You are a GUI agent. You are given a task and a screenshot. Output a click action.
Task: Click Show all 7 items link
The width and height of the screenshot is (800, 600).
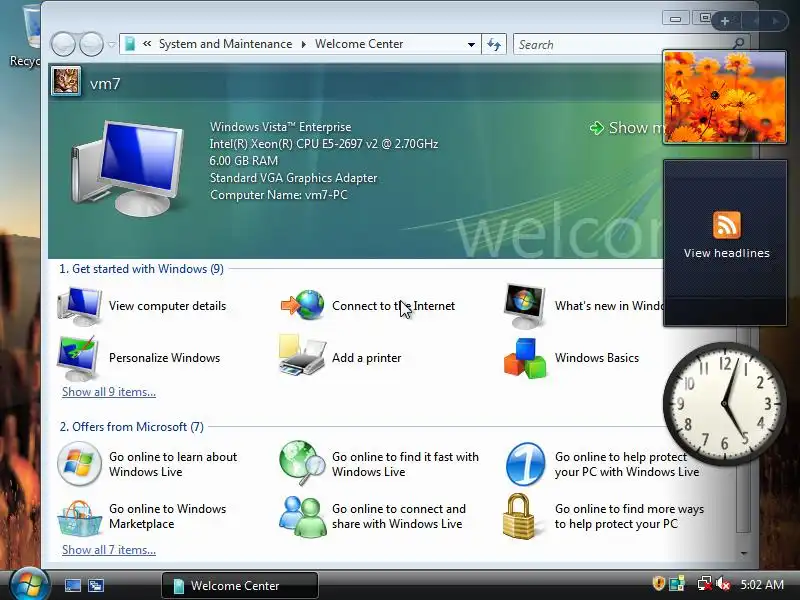pyautogui.click(x=109, y=549)
